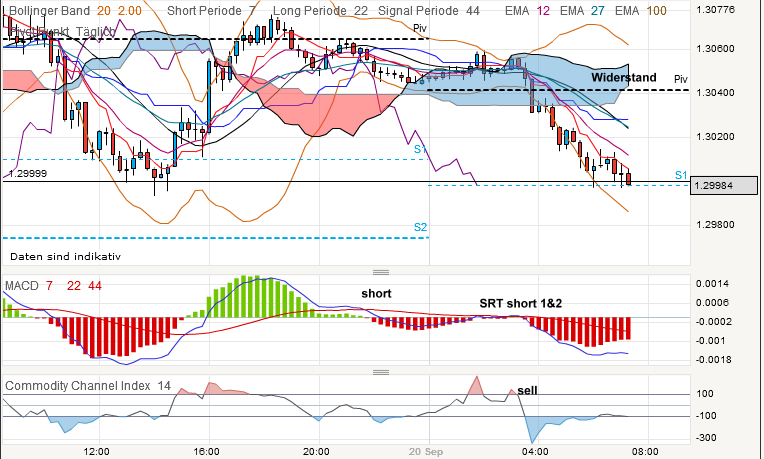Click the 1.30200 price axis label

[716, 136]
